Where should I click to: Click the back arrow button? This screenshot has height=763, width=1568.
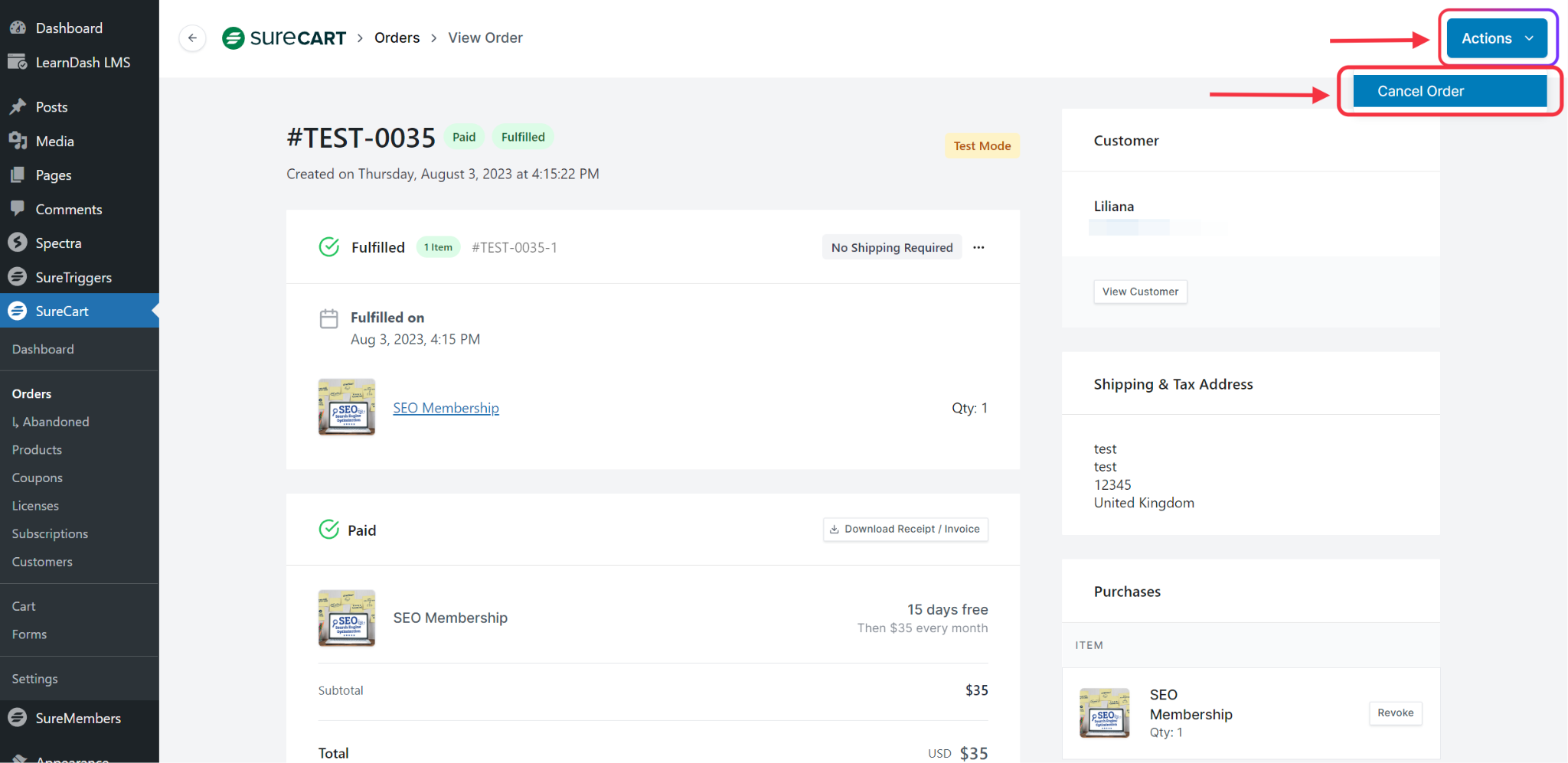click(x=192, y=37)
